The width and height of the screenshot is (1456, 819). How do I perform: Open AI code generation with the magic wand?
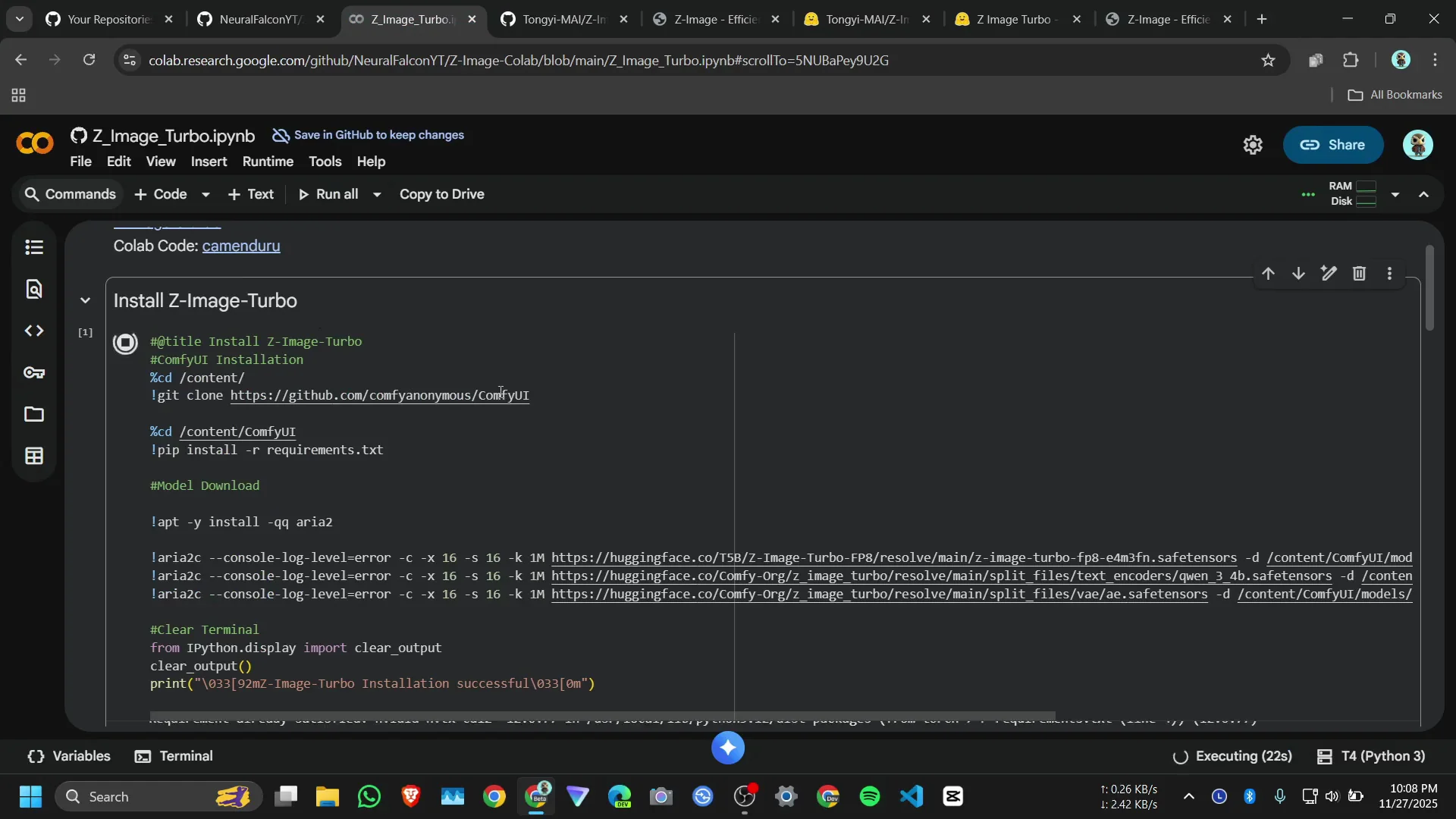tap(1329, 273)
